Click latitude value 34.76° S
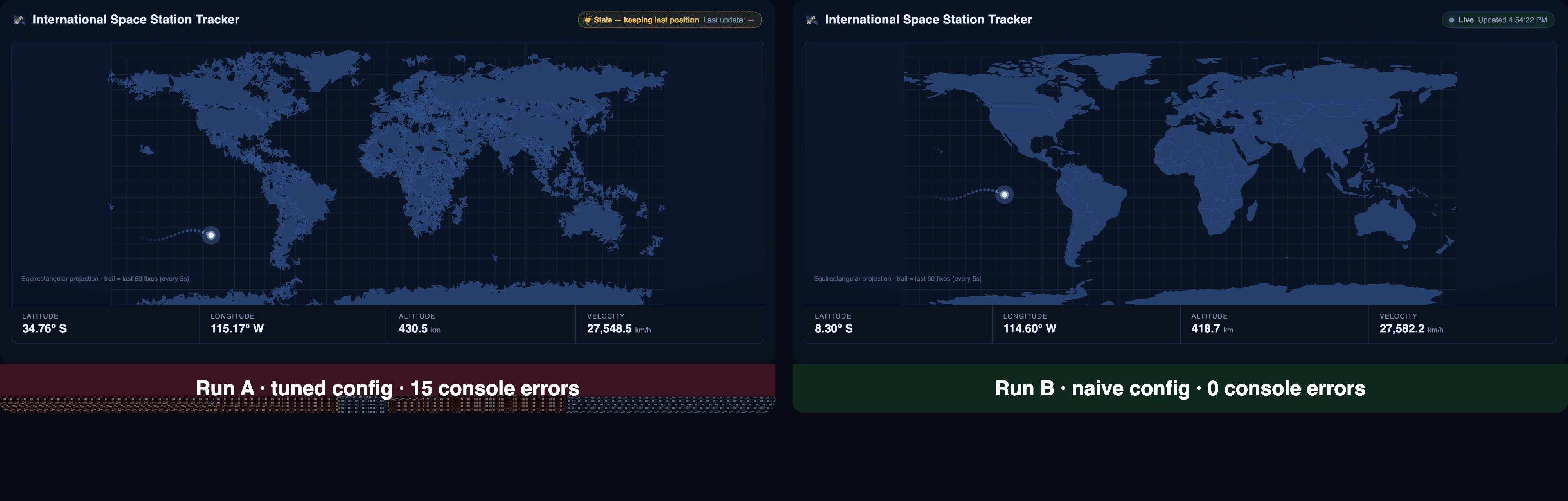Image resolution: width=1568 pixels, height=501 pixels. coord(45,329)
